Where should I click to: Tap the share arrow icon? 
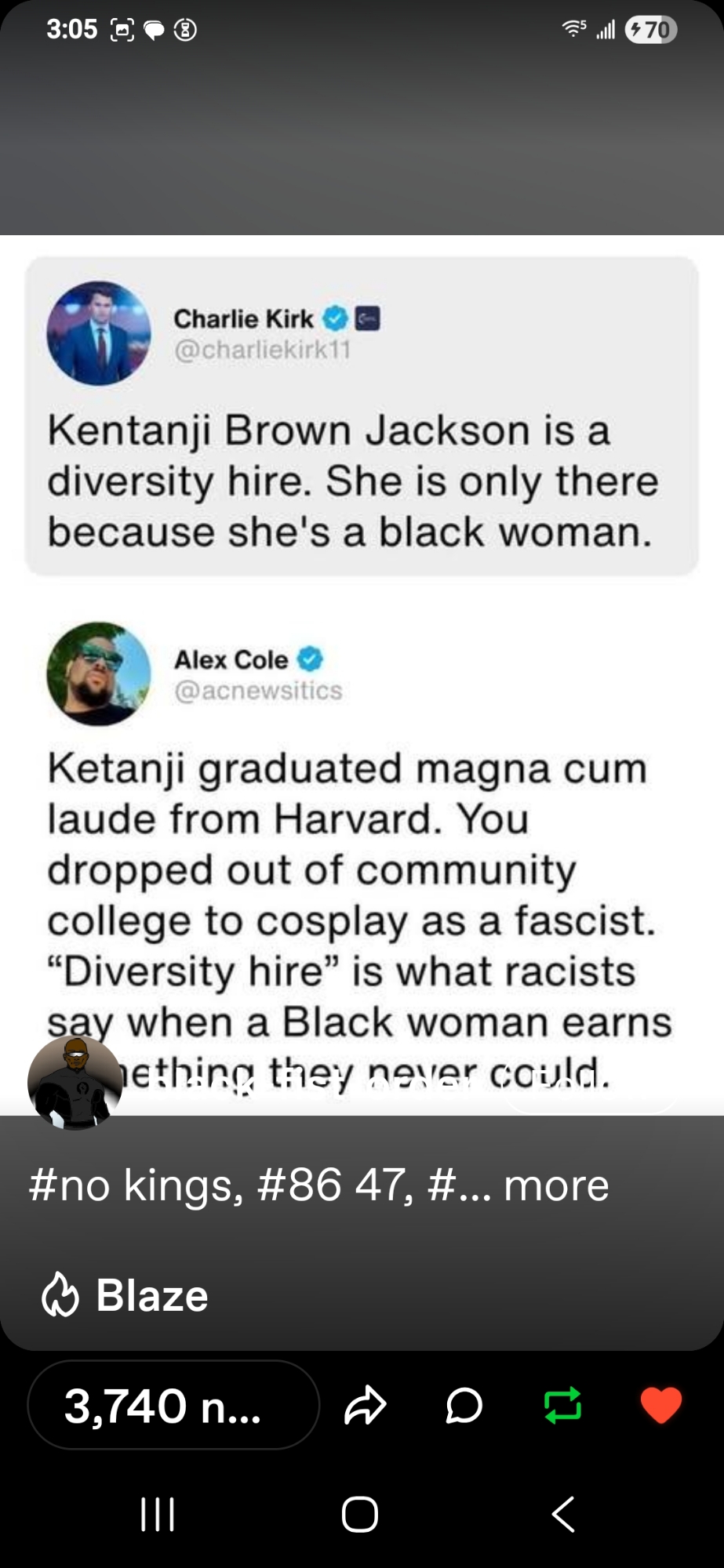(x=366, y=1405)
